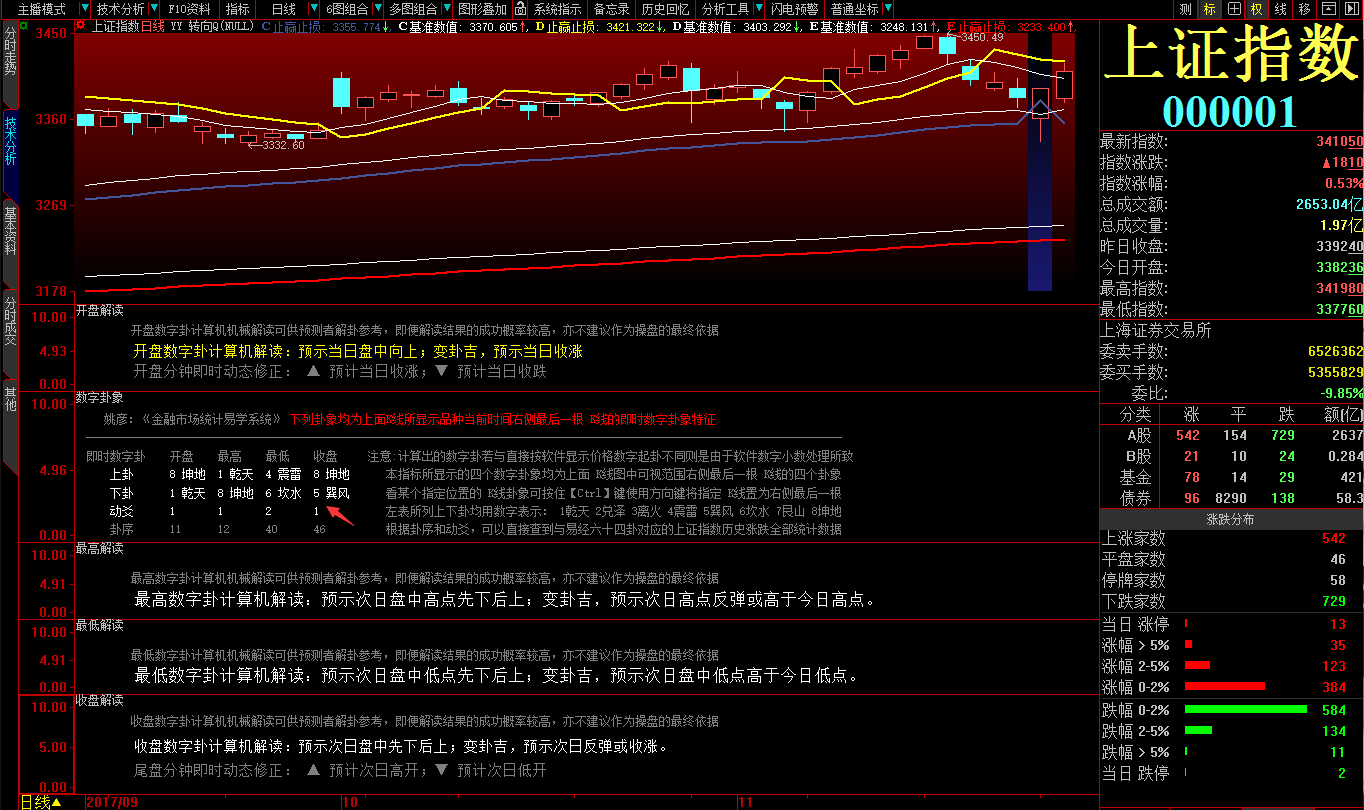Click 主播模式 menu item
This screenshot has width=1364, height=810.
tap(42, 9)
